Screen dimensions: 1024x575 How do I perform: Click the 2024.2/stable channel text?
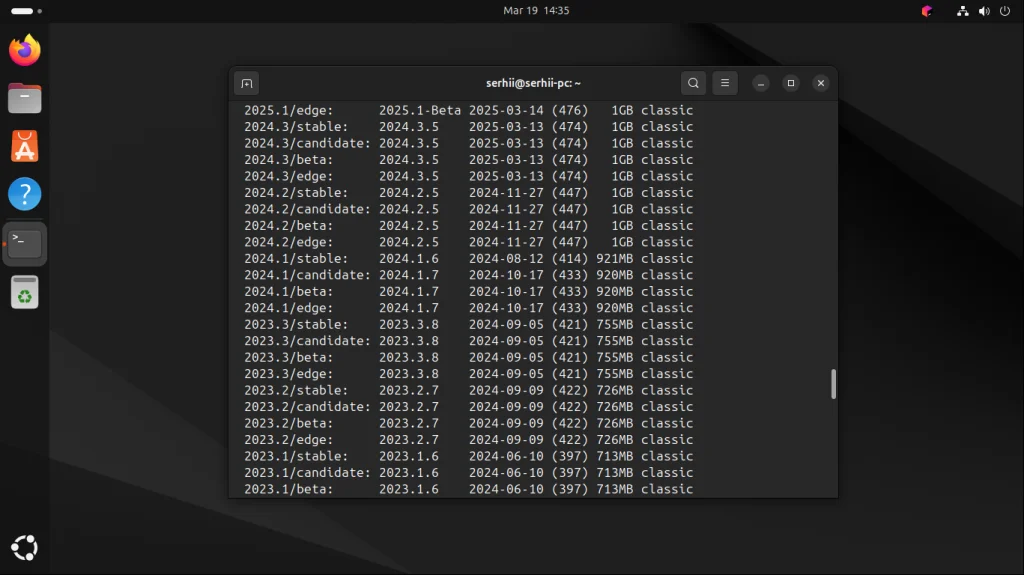point(296,193)
